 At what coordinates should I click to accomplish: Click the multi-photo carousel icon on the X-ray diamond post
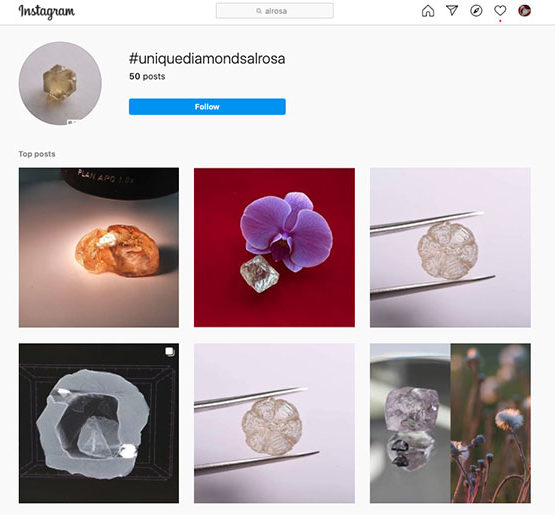pyautogui.click(x=170, y=351)
